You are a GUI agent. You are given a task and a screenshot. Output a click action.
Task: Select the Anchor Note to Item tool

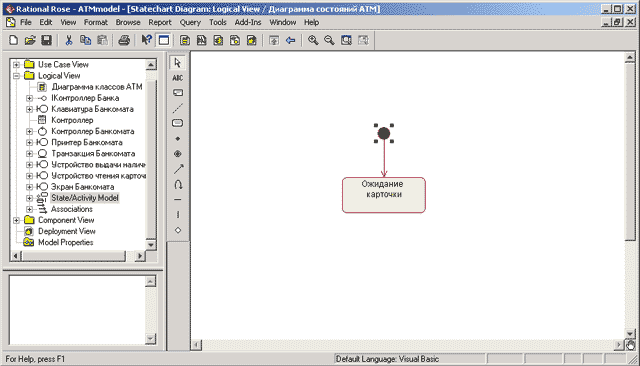[x=178, y=108]
